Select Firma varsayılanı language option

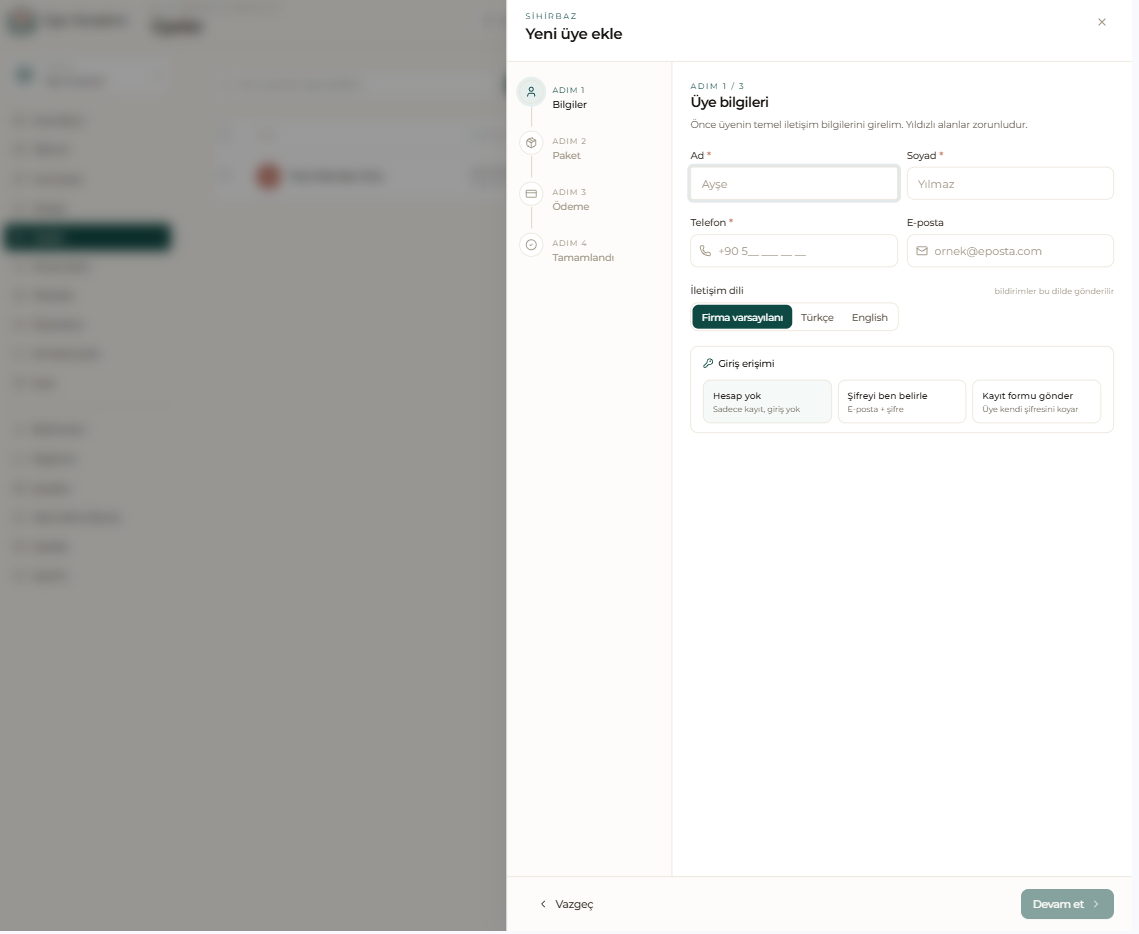point(742,317)
